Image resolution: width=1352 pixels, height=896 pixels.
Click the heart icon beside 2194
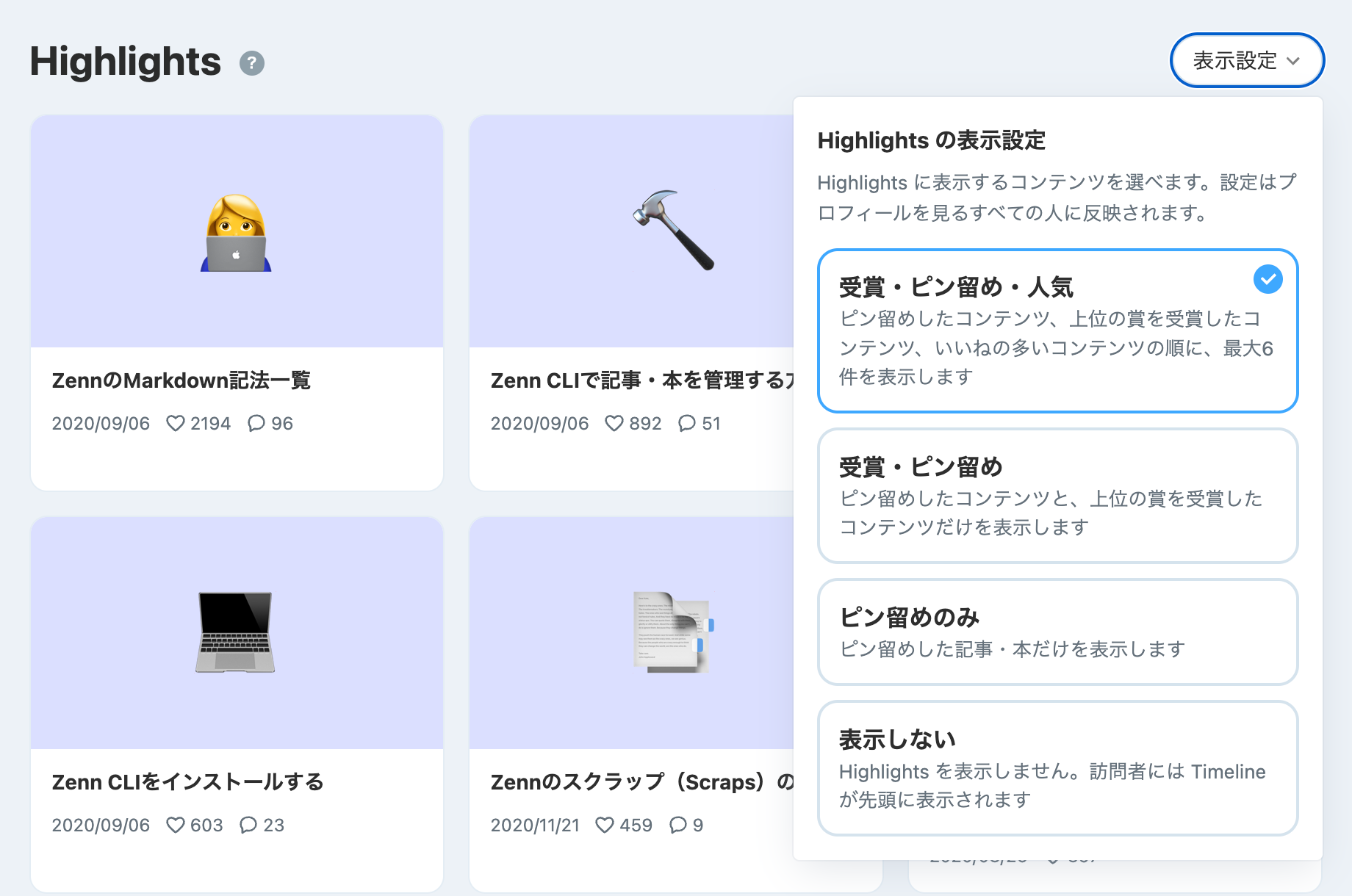[x=176, y=424]
